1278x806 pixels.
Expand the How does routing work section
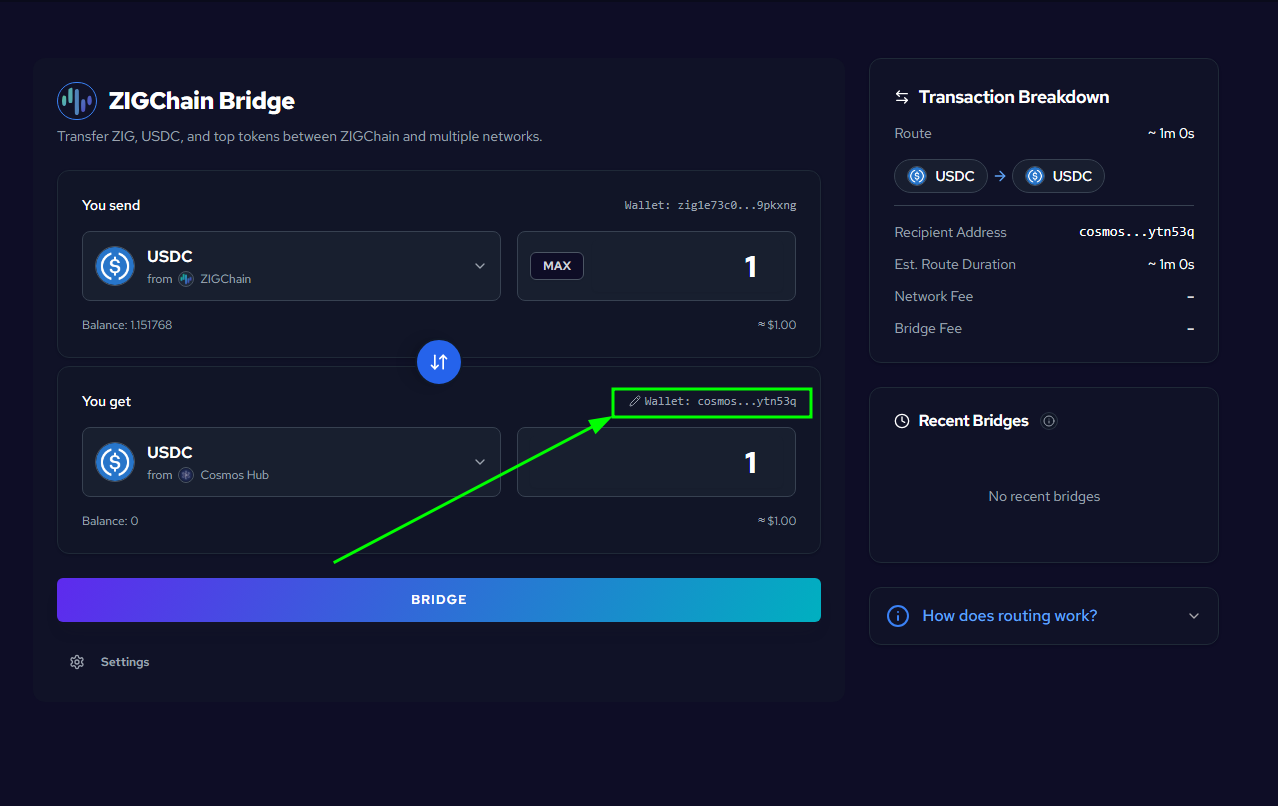[1043, 616]
